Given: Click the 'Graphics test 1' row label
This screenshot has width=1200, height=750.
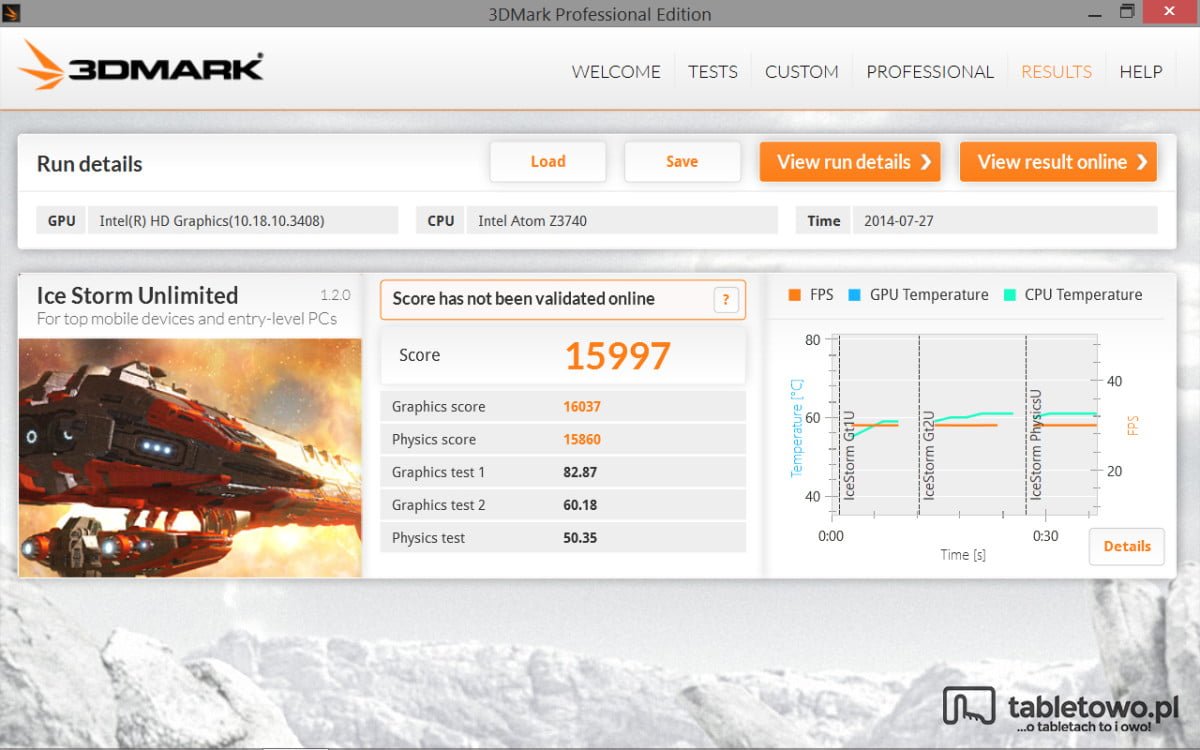Looking at the screenshot, I should (438, 473).
